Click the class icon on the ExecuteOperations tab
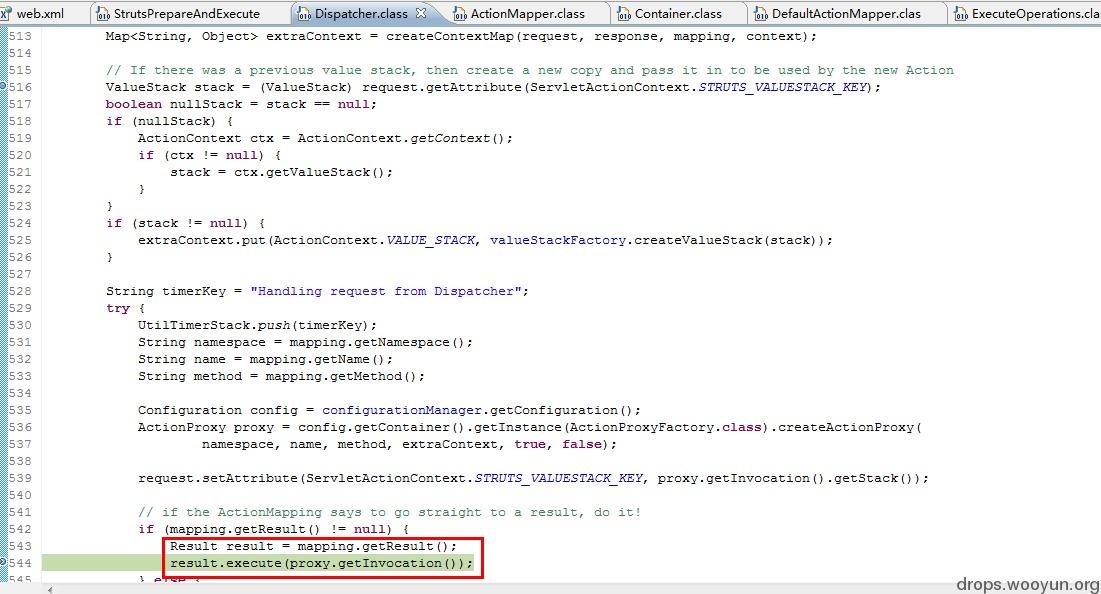1101x594 pixels. pos(961,14)
